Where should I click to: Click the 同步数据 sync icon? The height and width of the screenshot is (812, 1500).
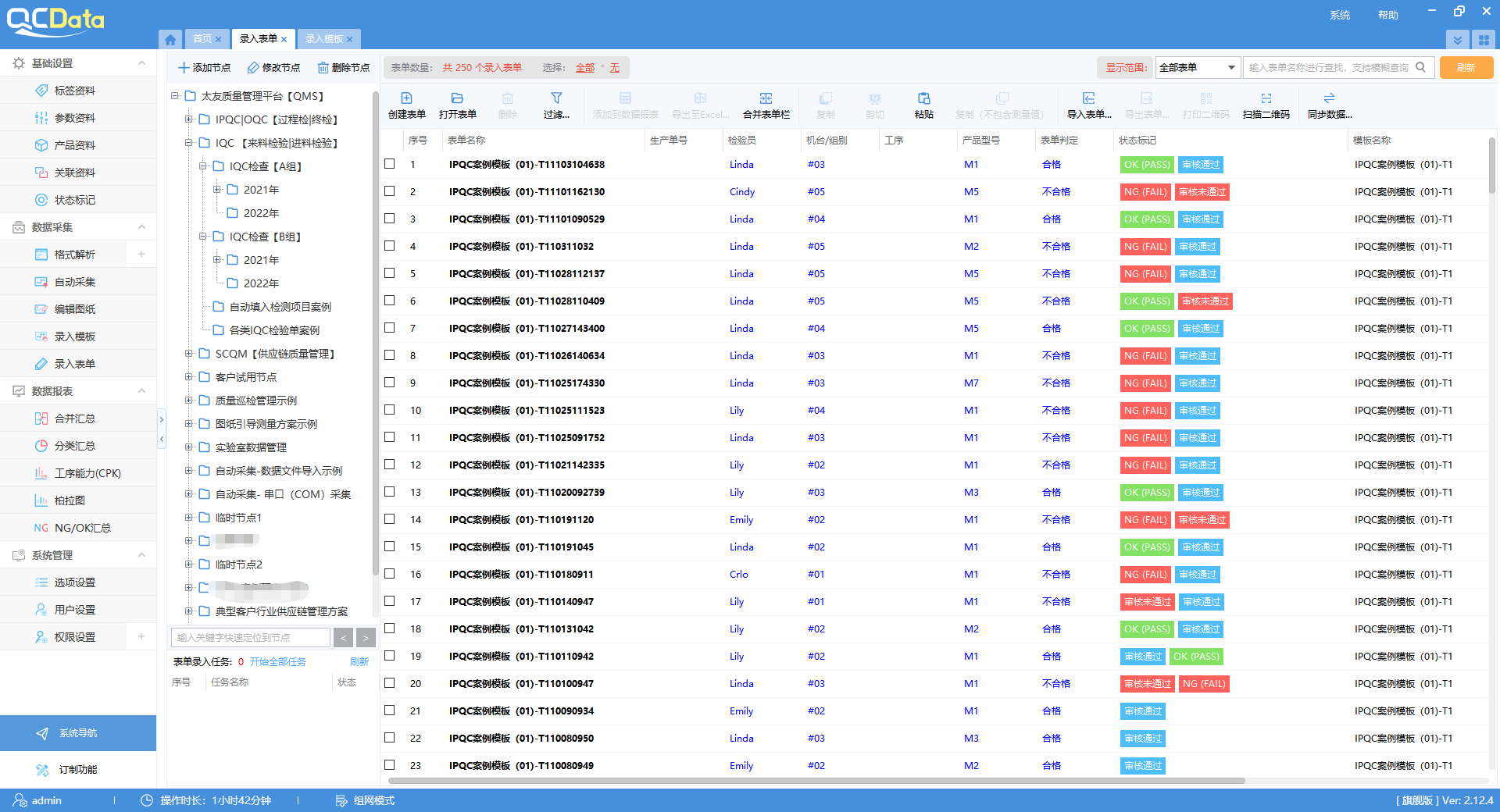pos(1329,98)
